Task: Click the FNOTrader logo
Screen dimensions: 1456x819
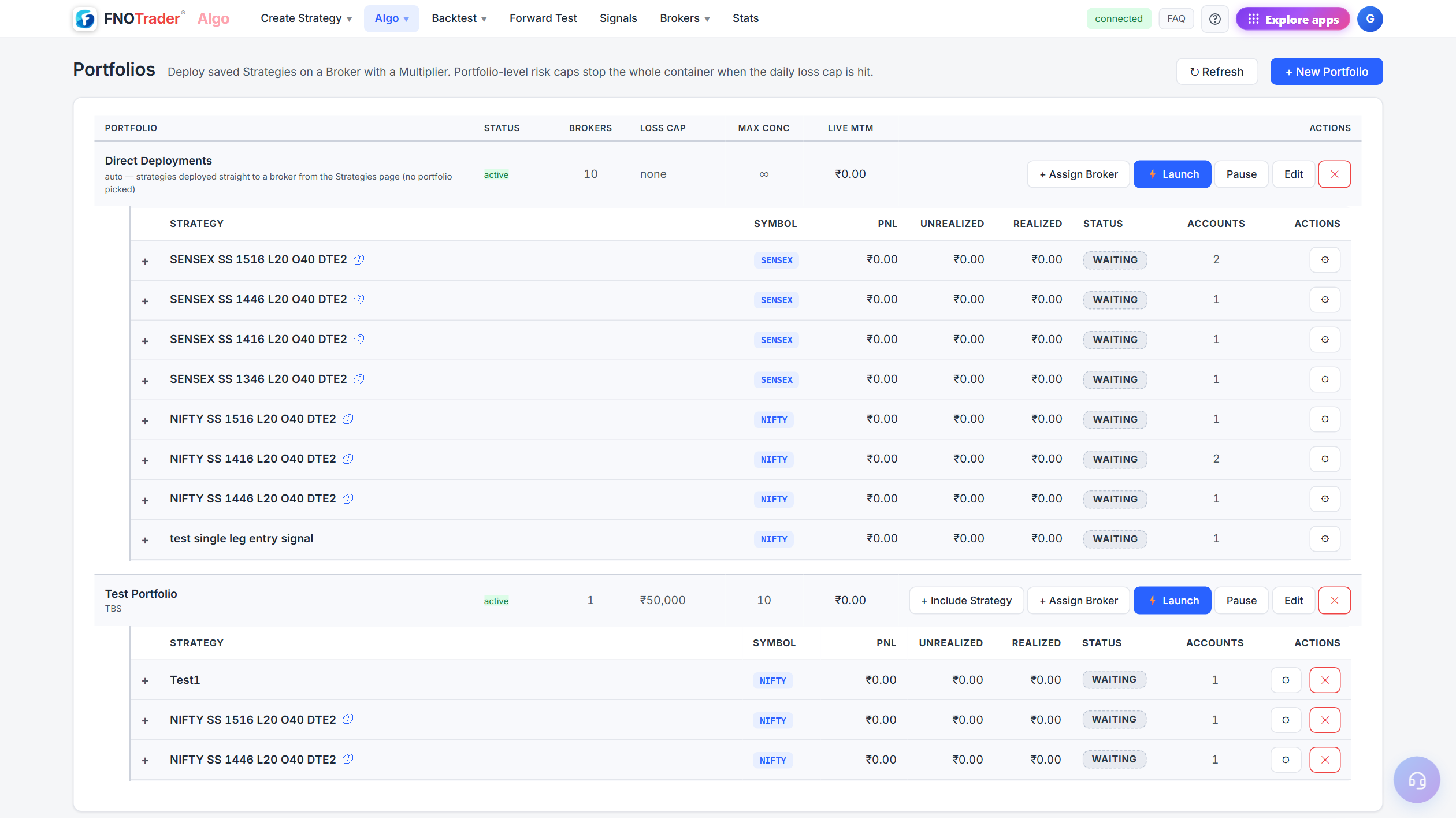Action: [128, 19]
